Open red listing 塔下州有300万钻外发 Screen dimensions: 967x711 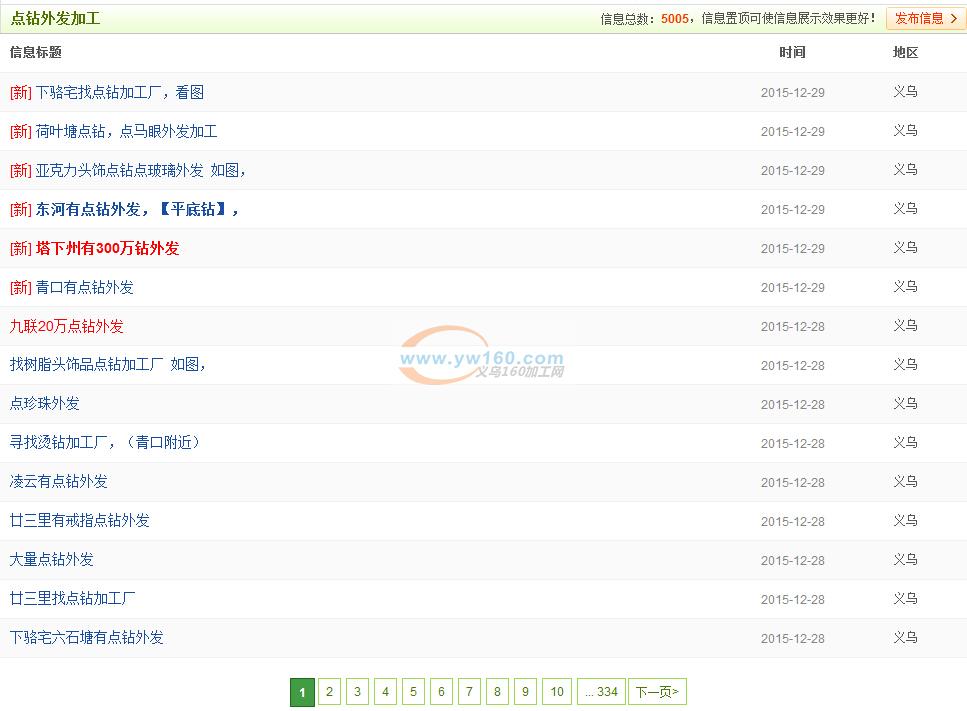107,248
